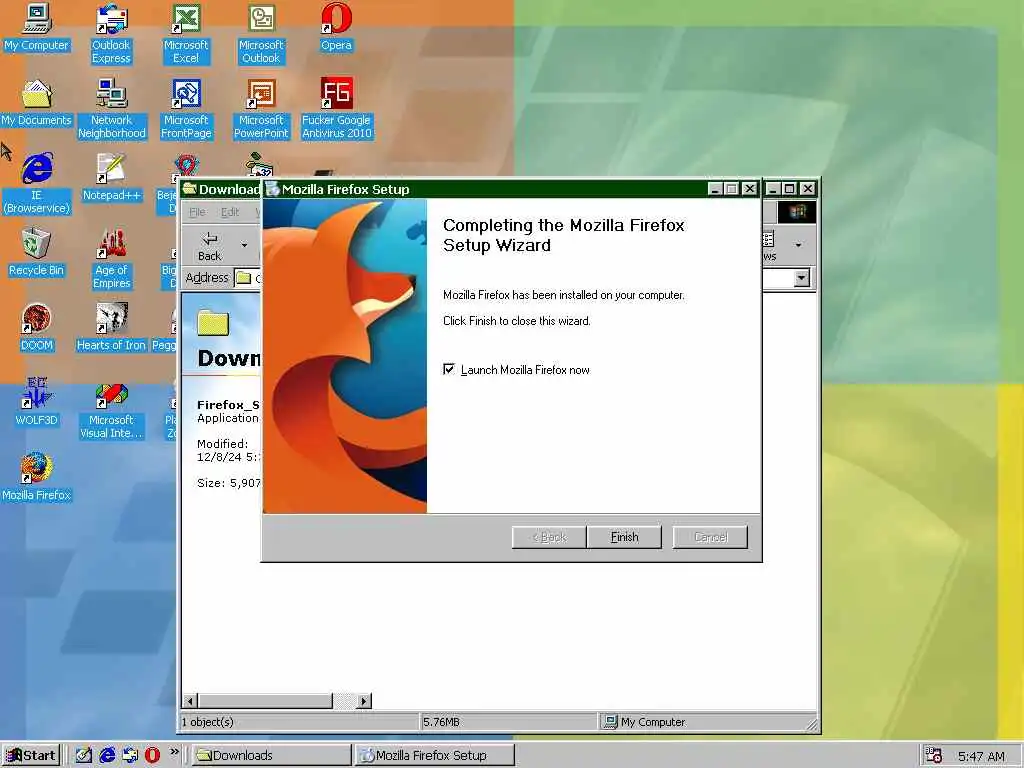Open the File menu in Downloads window
Viewport: 1024px width, 768px height.
click(197, 212)
